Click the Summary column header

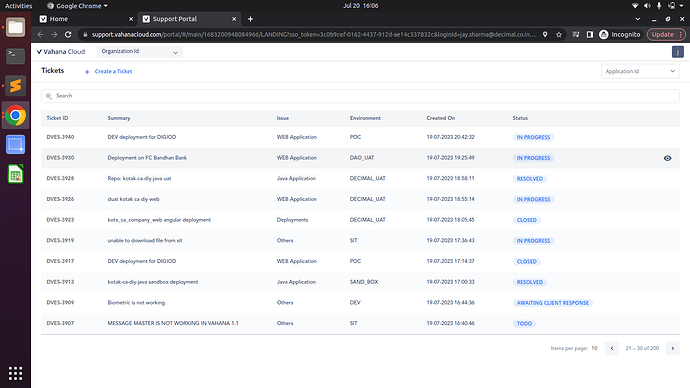pos(119,118)
